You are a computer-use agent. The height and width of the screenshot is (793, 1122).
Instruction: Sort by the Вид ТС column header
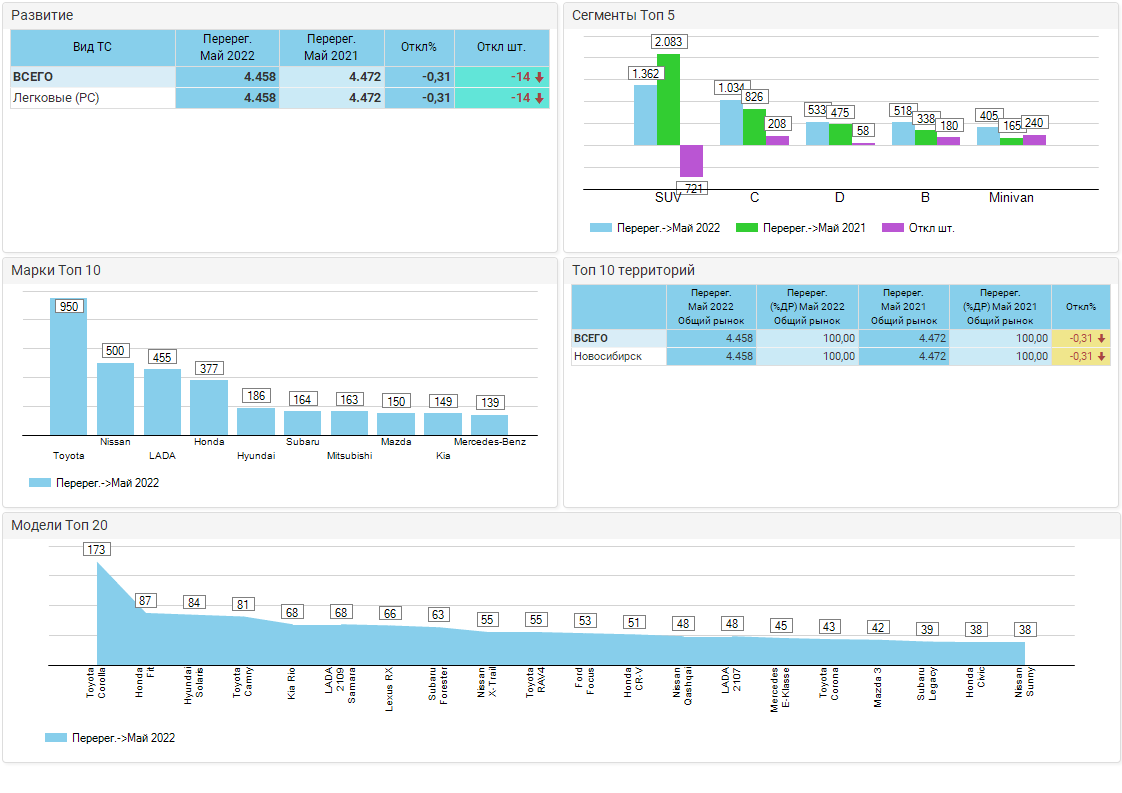pos(92,47)
